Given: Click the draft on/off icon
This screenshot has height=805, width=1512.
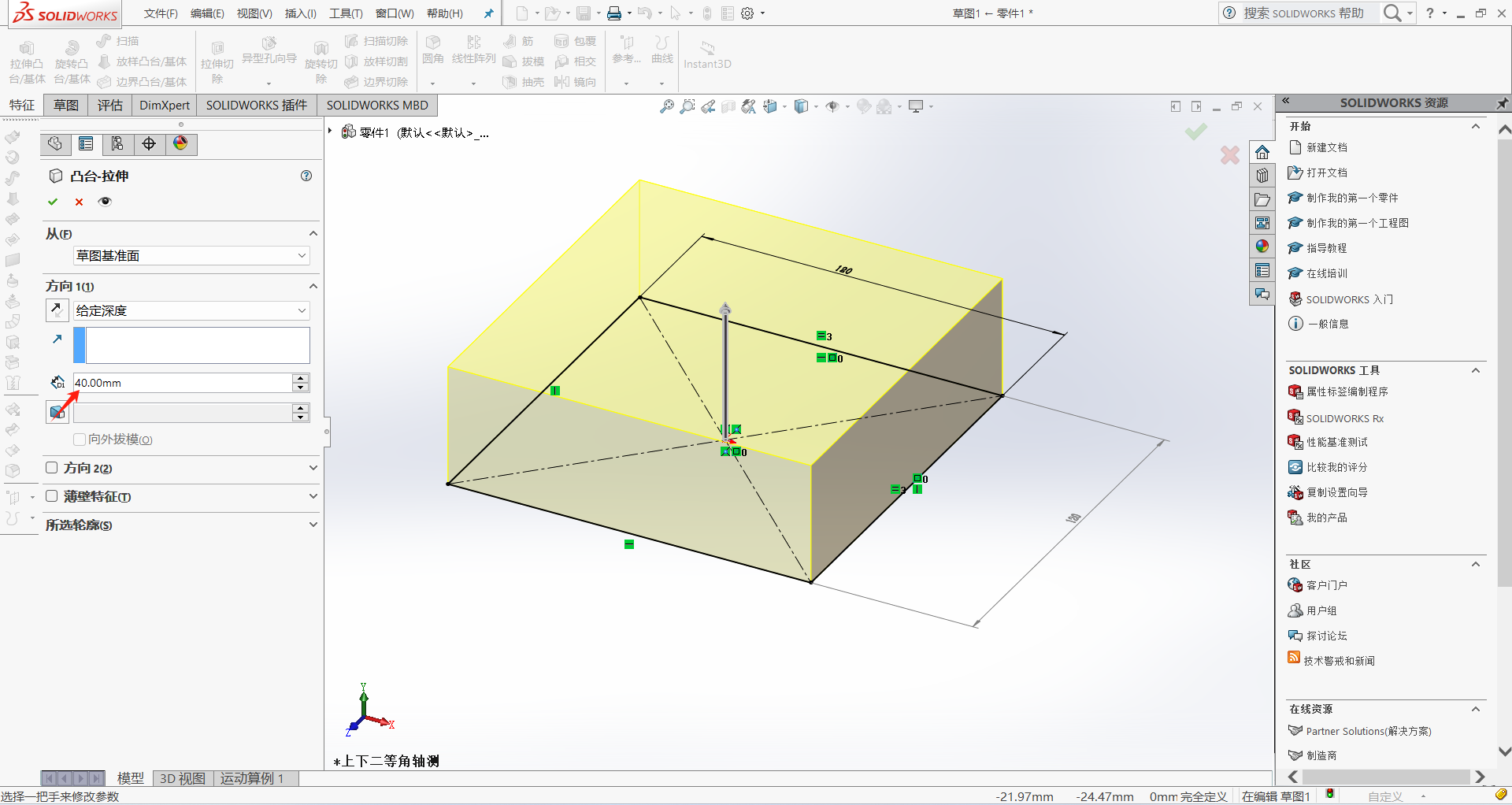Looking at the screenshot, I should coord(57,412).
